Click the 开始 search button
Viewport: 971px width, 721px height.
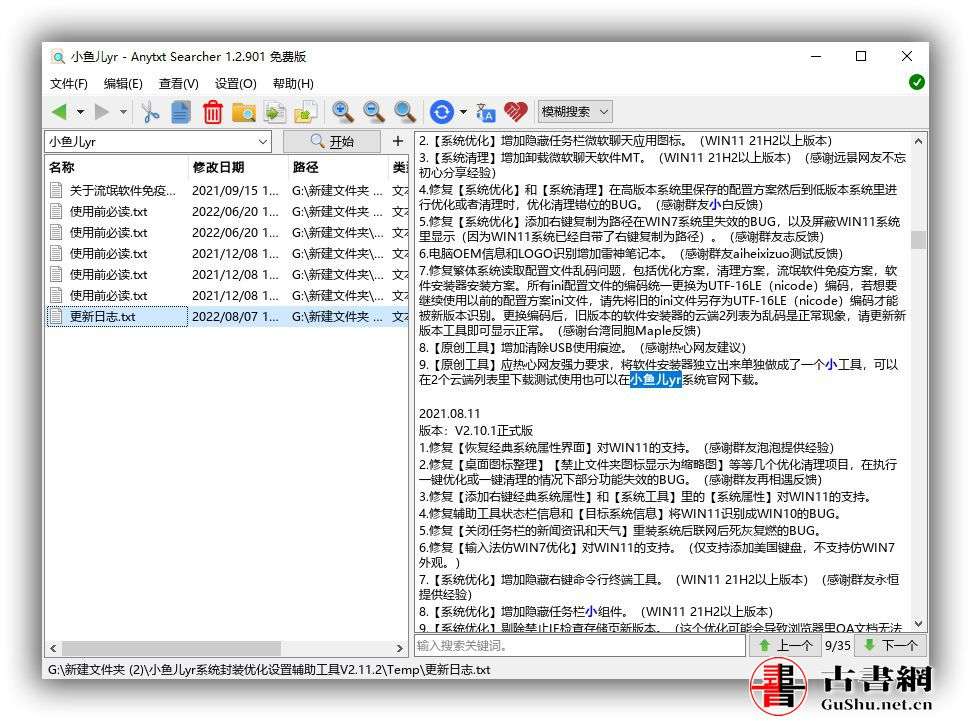point(332,142)
